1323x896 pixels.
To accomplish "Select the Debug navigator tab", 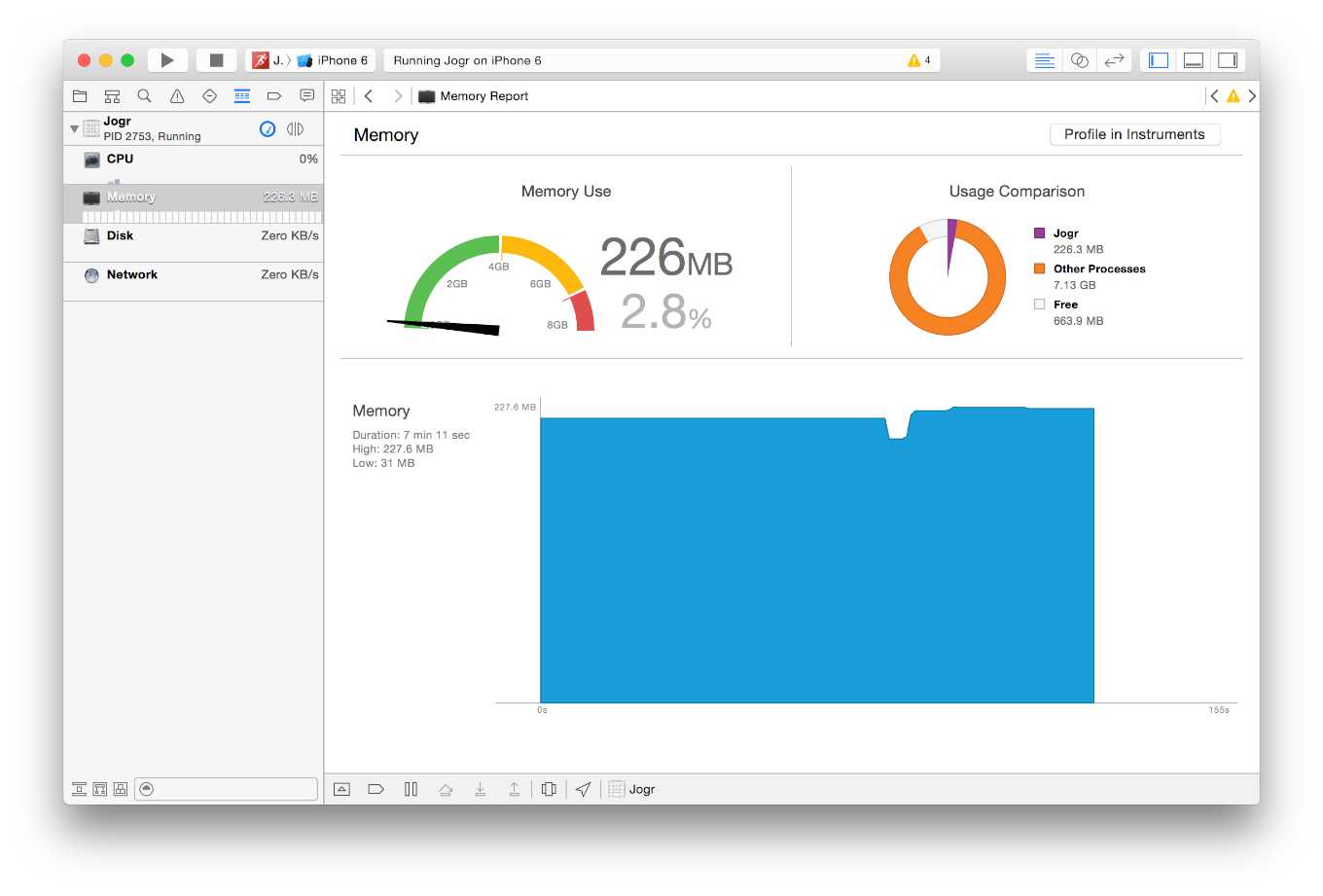I will [x=242, y=95].
